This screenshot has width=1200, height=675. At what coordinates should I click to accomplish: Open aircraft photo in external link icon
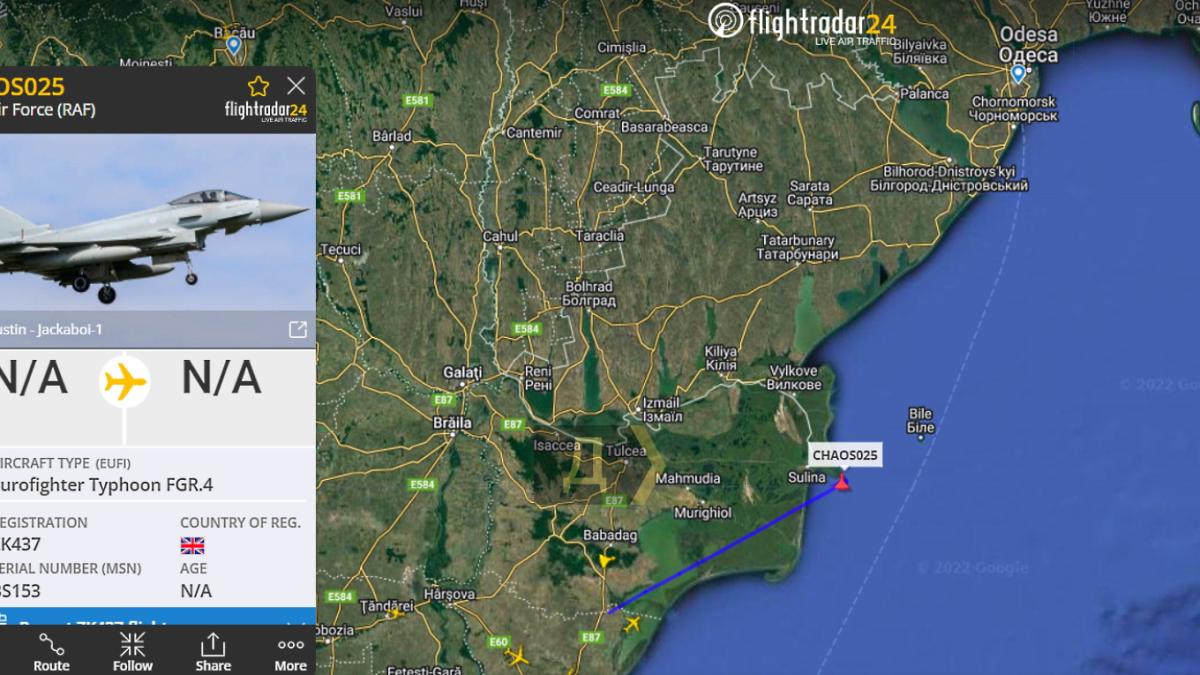click(297, 329)
